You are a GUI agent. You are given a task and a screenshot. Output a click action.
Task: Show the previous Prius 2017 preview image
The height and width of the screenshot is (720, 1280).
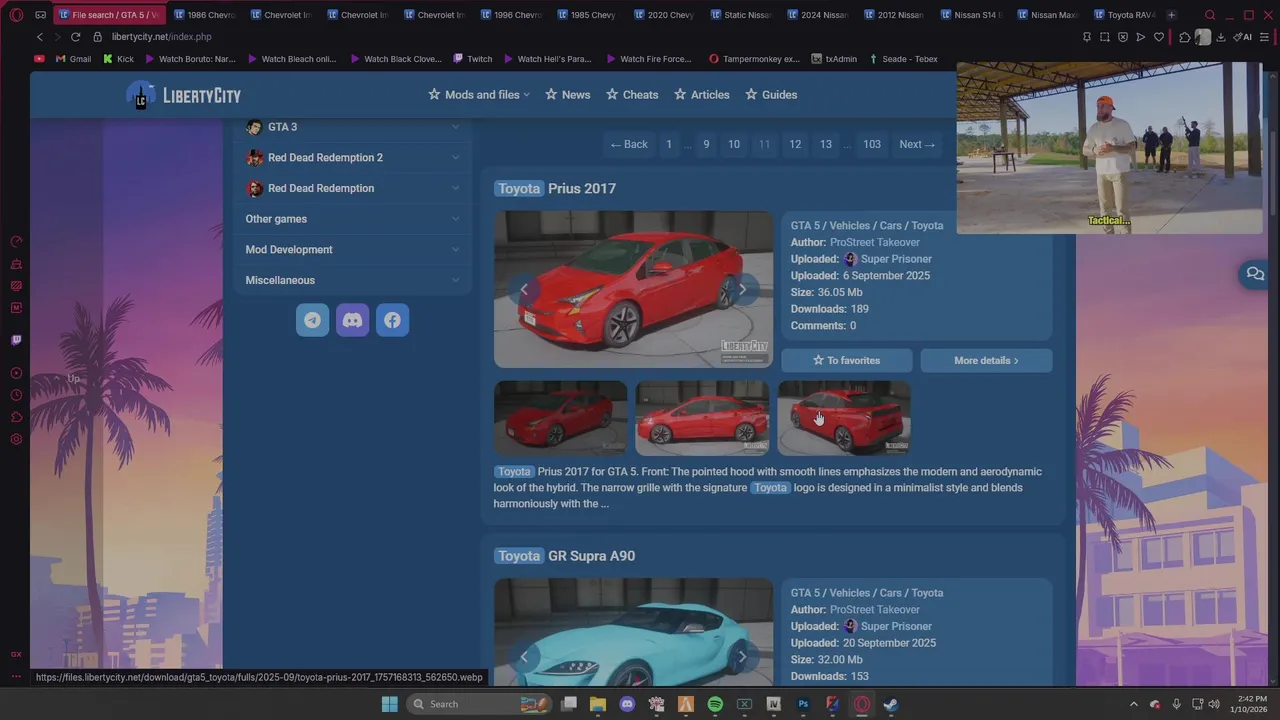[x=524, y=289]
